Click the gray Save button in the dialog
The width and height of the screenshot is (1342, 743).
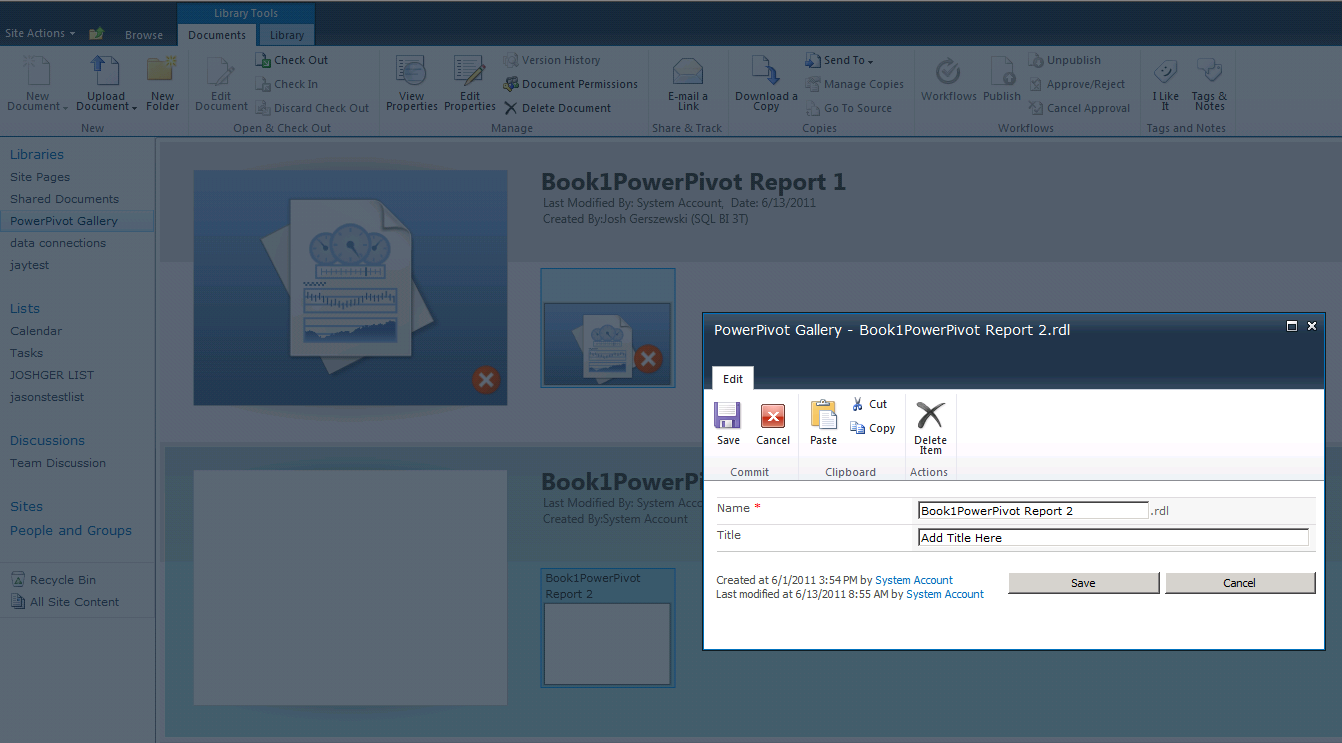coord(1083,583)
